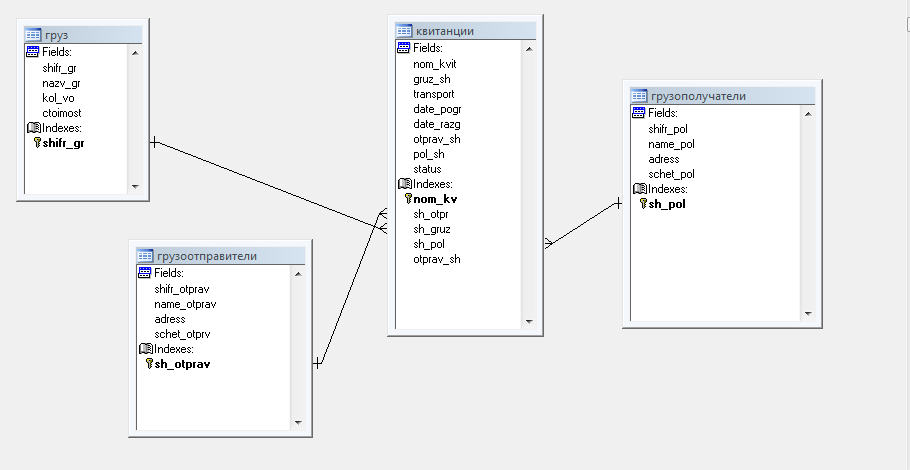910x470 pixels.
Task: Select the nom_kv primary index in квитанции
Action: coord(435,199)
